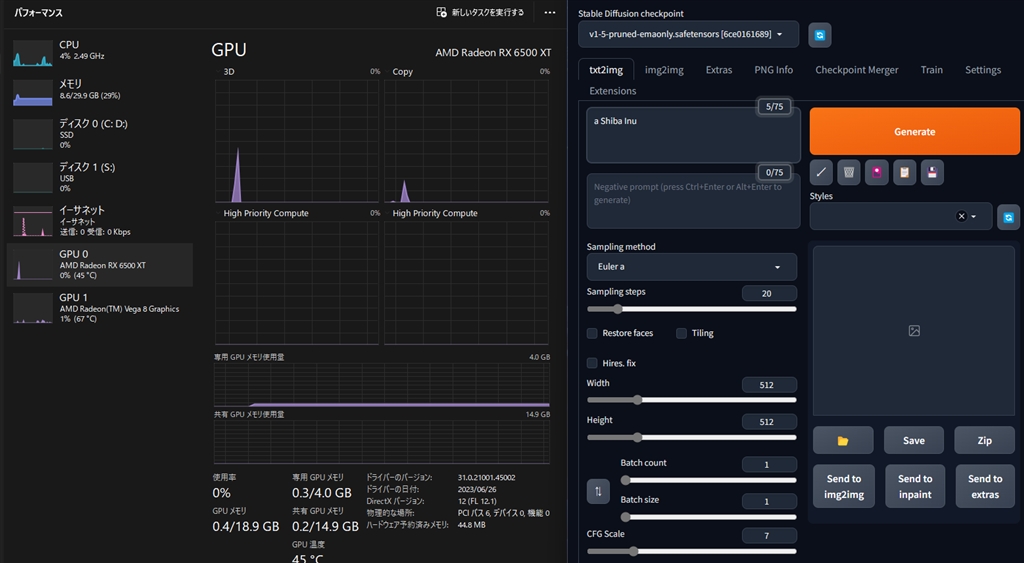Open the Checkpoint Merger tab

pyautogui.click(x=856, y=70)
